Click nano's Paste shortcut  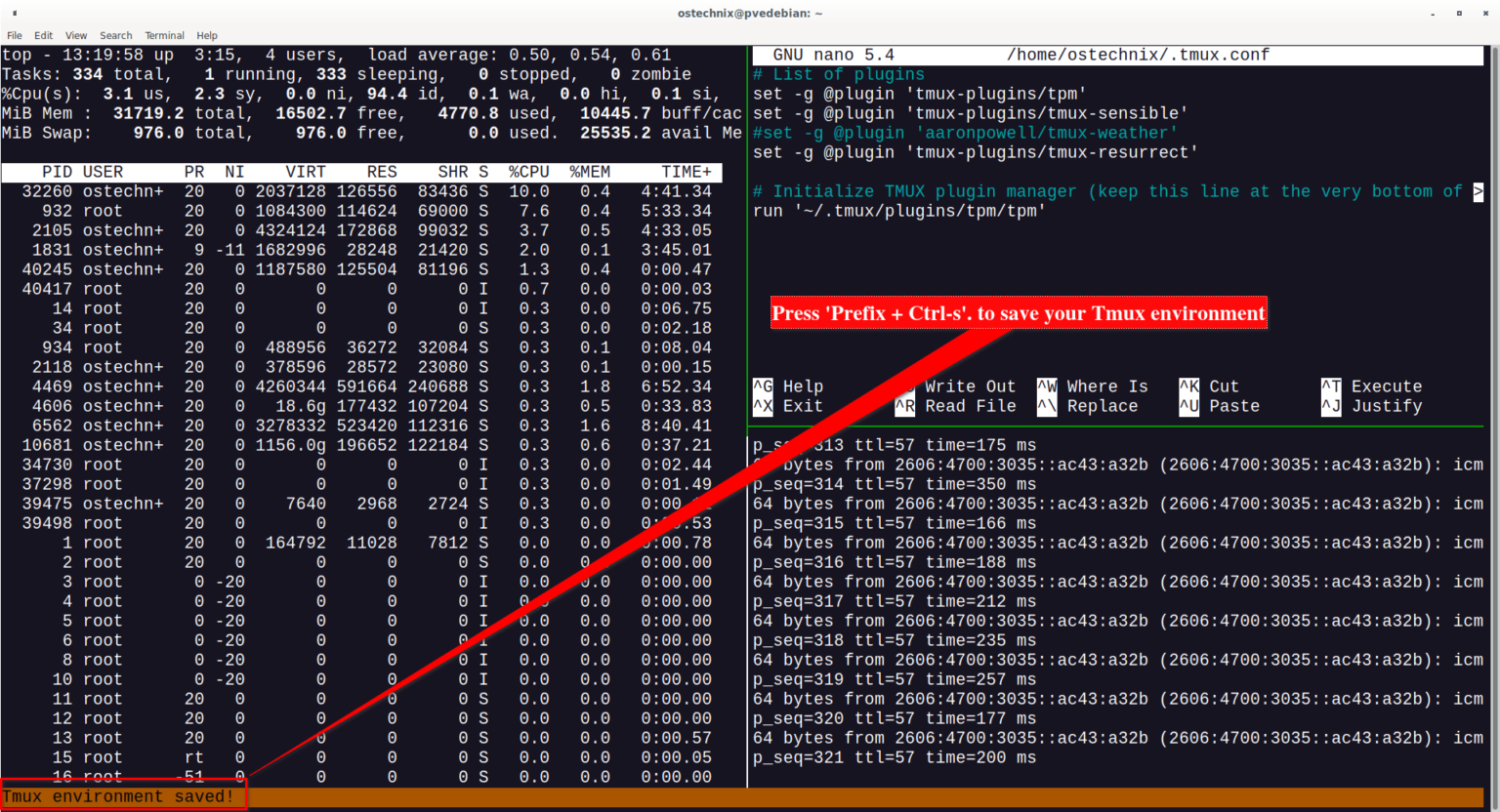tap(1219, 406)
